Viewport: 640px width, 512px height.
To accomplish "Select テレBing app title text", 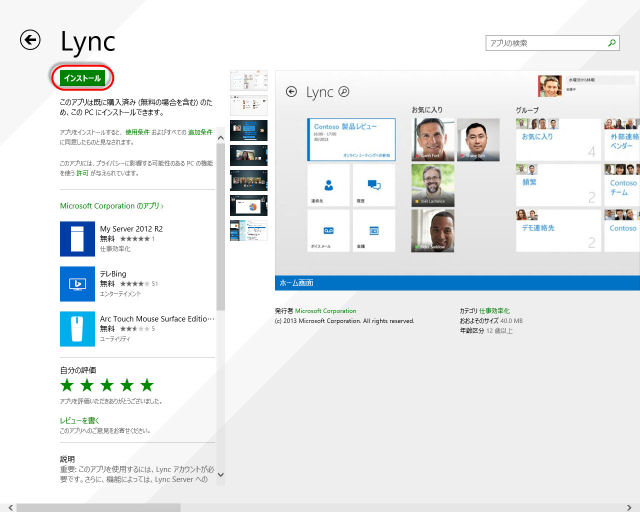I will (x=113, y=274).
